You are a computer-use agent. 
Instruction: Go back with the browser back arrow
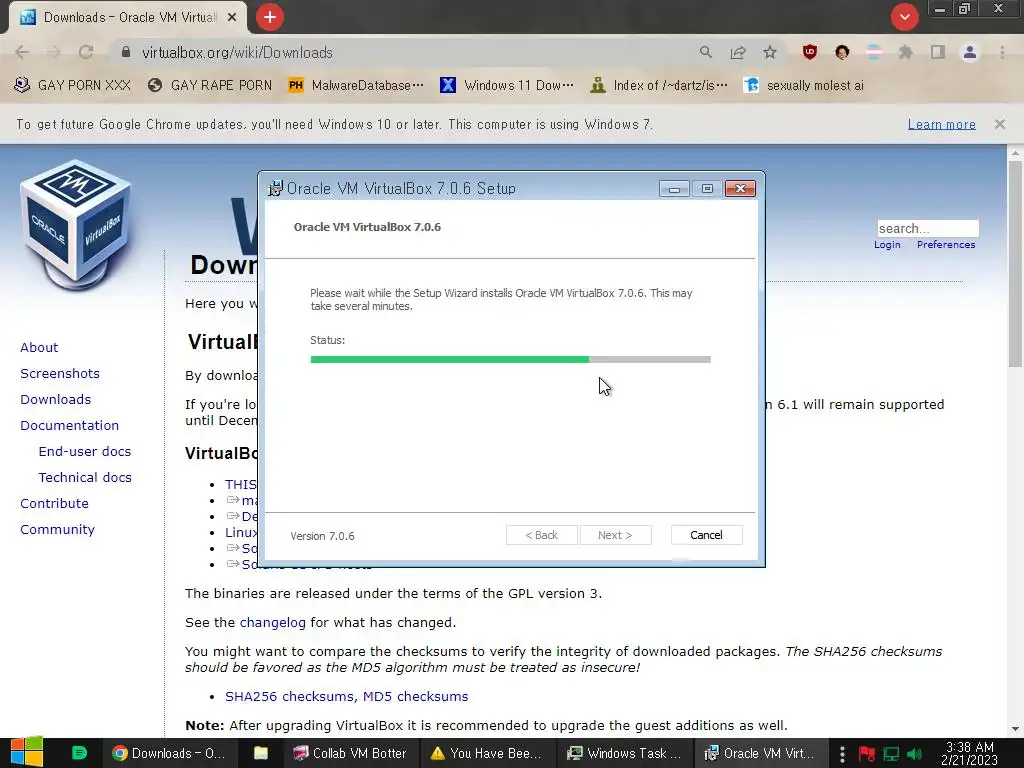[22, 52]
